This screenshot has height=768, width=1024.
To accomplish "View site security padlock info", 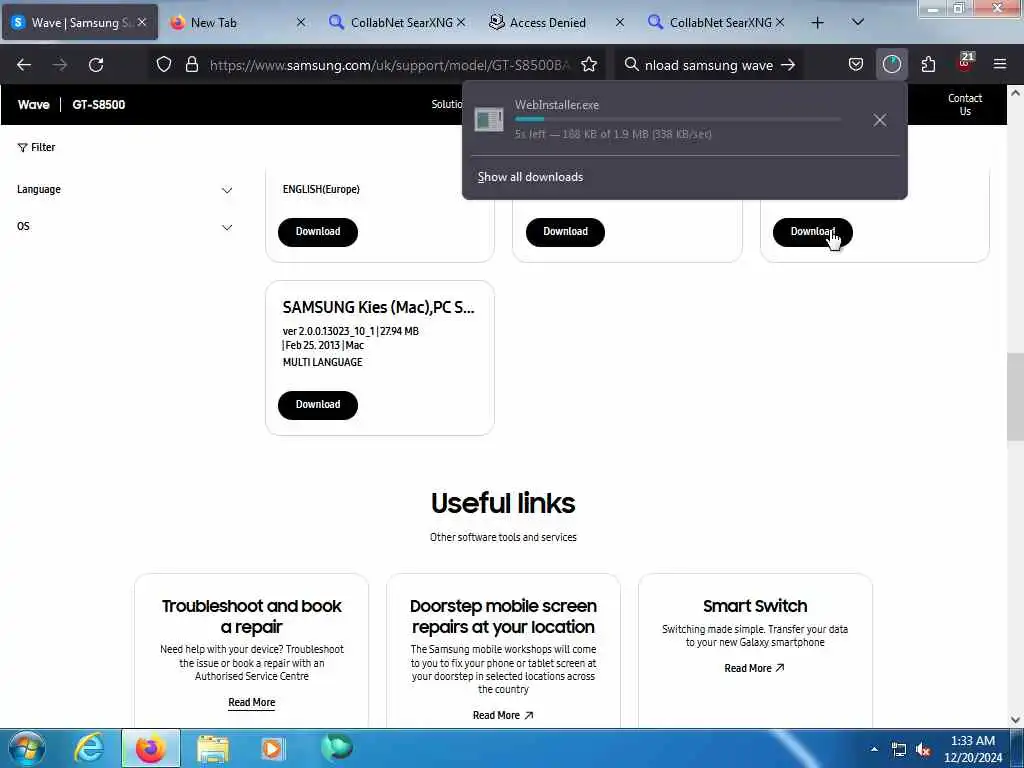I will (x=191, y=65).
